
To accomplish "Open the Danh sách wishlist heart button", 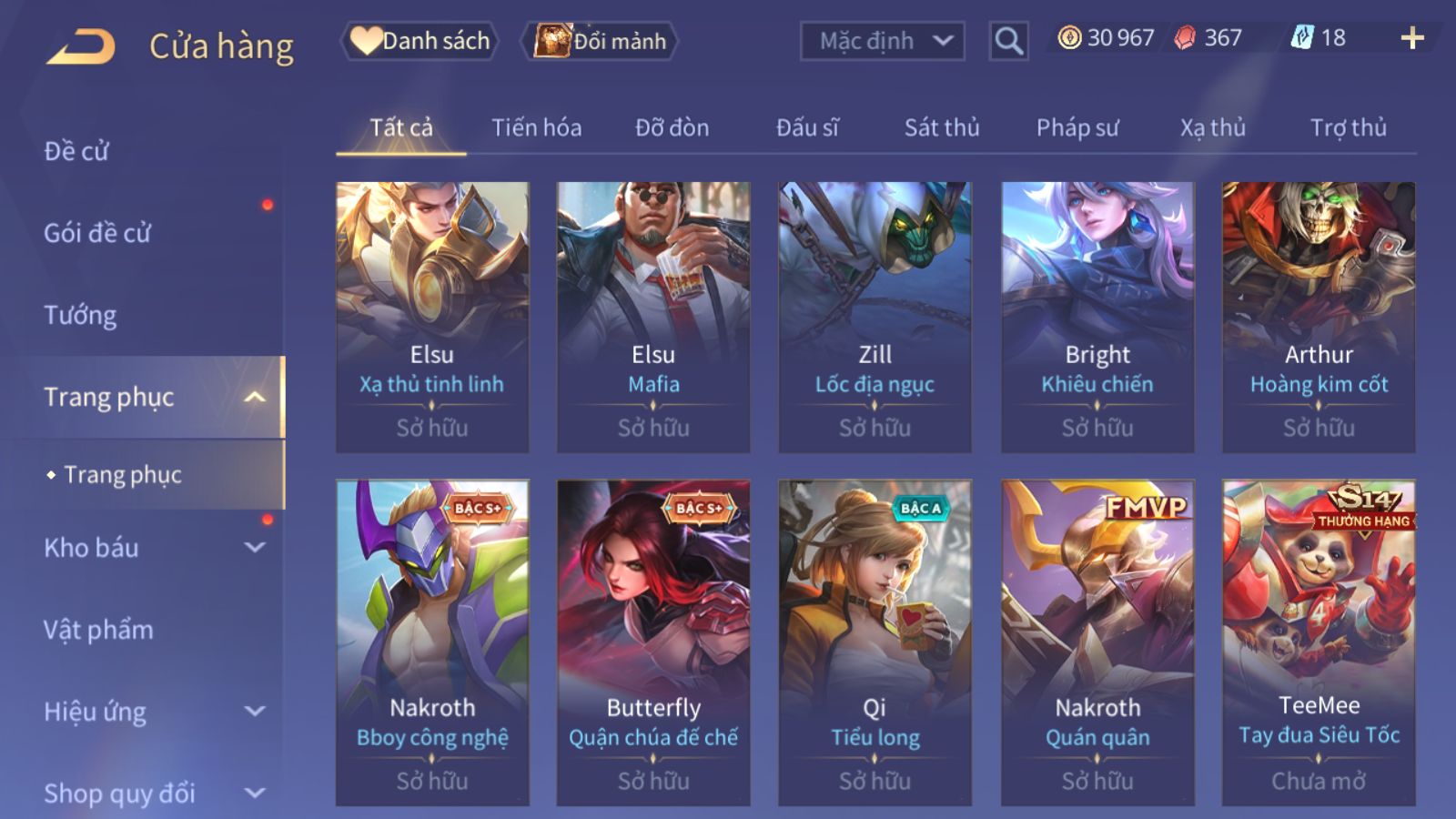I will 420,41.
